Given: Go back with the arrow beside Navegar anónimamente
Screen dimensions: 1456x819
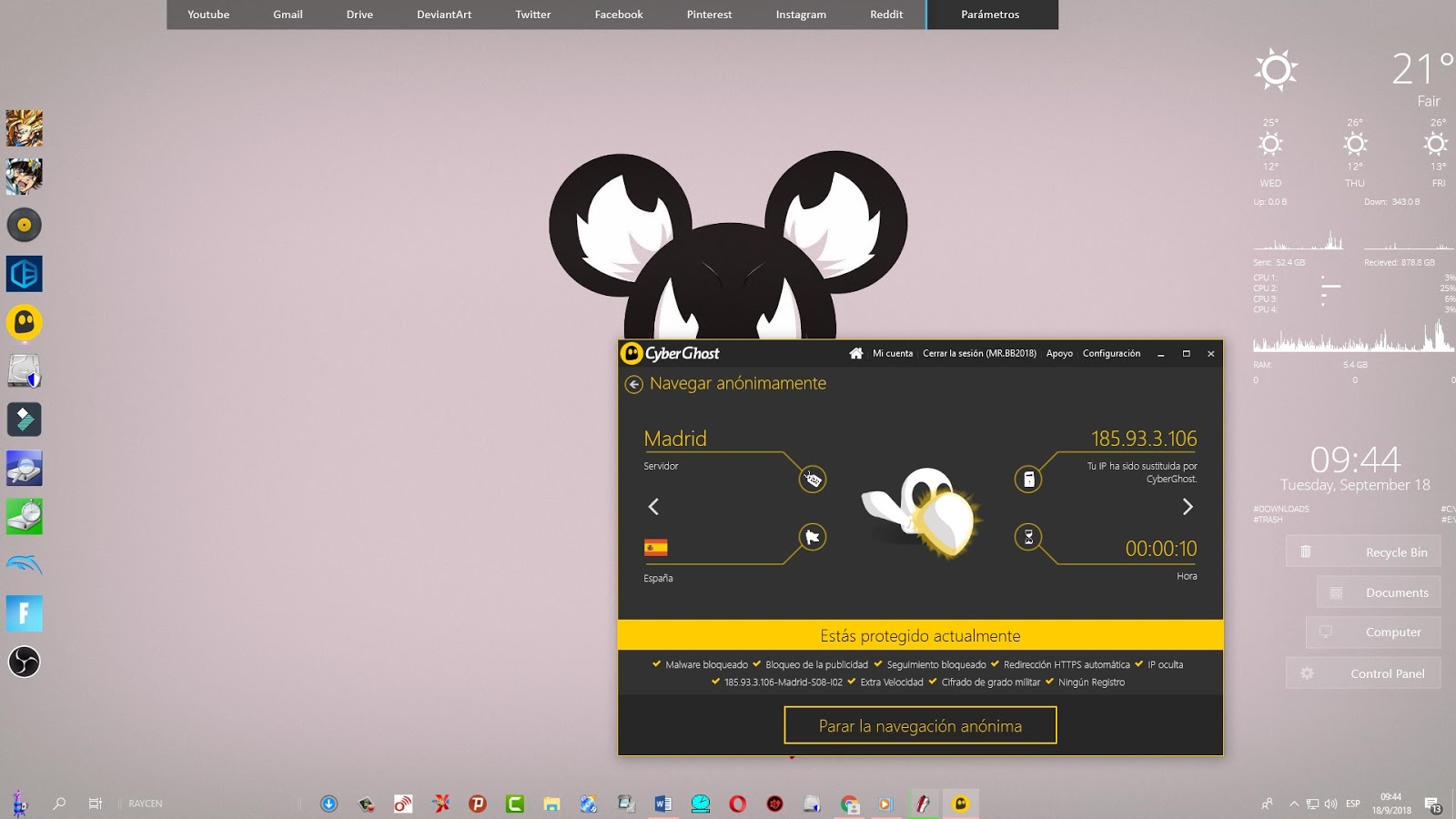Looking at the screenshot, I should pos(633,384).
